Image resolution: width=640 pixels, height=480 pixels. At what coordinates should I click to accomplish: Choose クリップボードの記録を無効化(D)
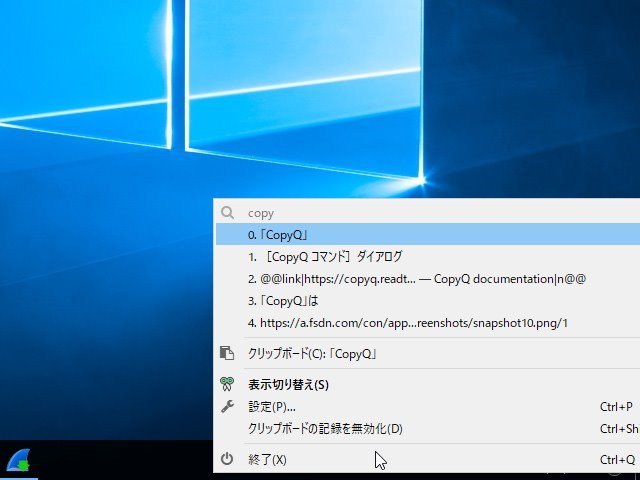(428, 429)
